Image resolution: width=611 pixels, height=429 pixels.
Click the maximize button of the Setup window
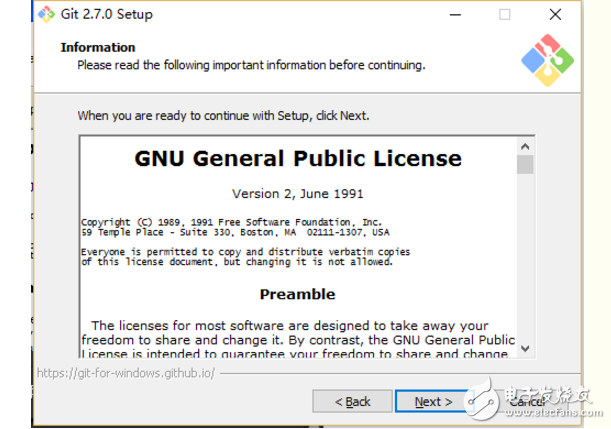[x=505, y=15]
